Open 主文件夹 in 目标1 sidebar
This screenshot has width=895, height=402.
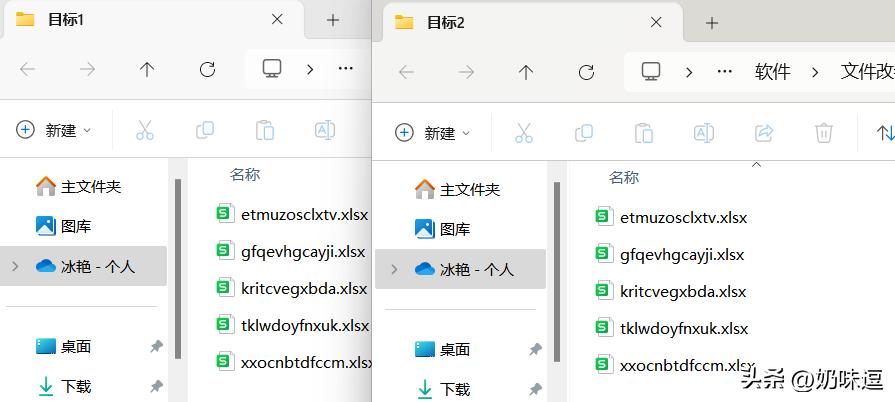point(78,187)
